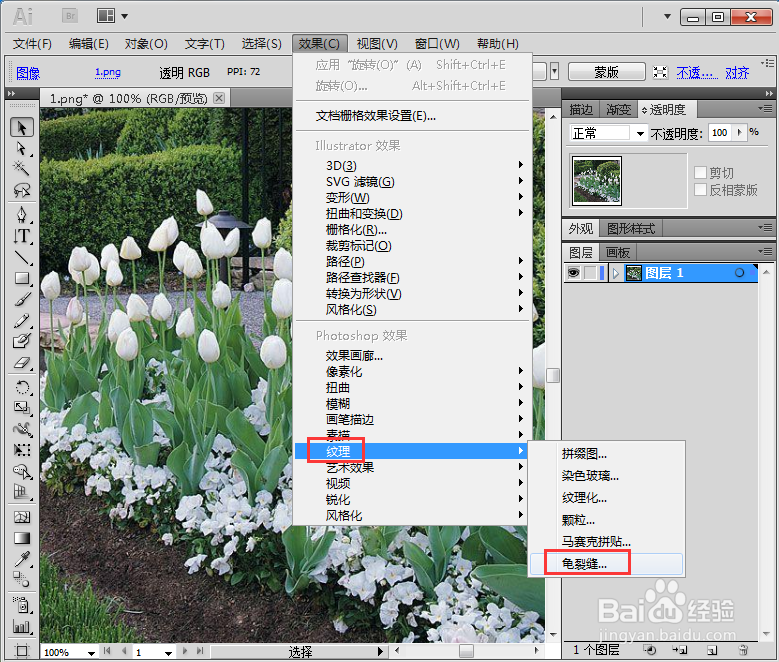779x662 pixels.
Task: Open the zoom level 100% dropdown
Action: [91, 653]
